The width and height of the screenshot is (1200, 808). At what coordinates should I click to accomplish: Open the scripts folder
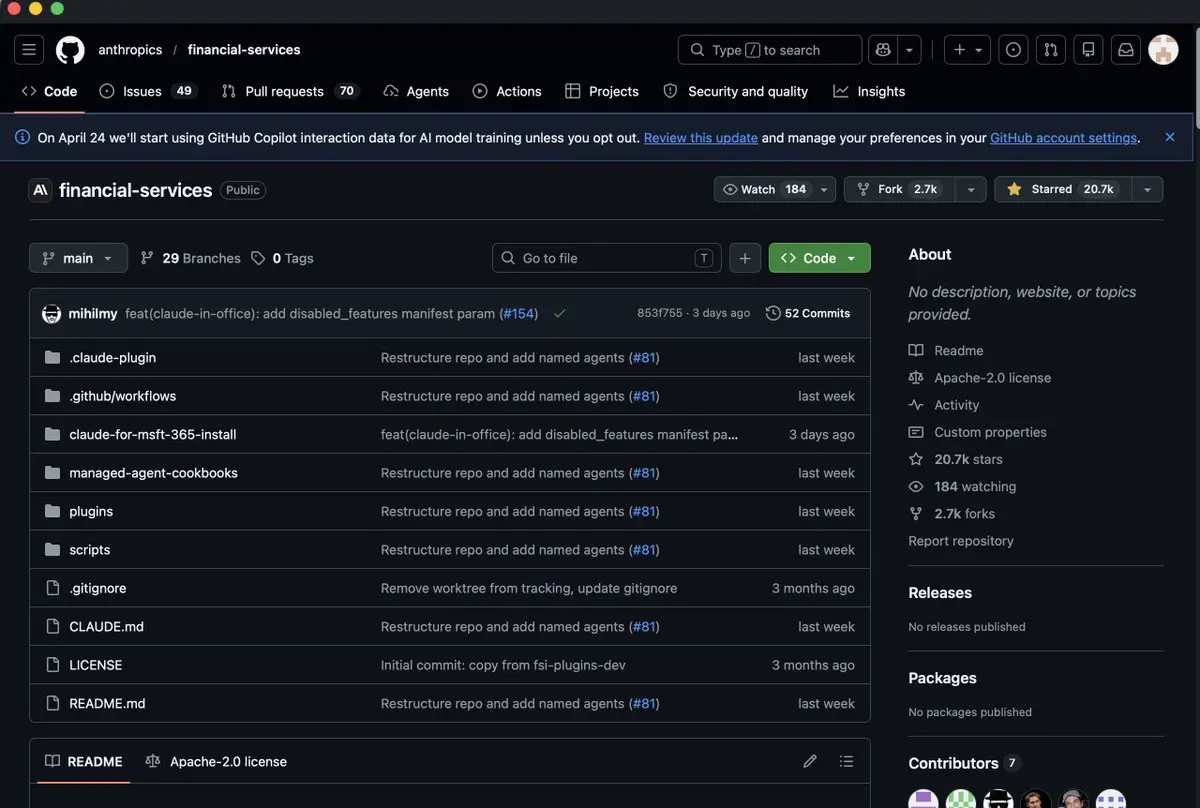[90, 550]
